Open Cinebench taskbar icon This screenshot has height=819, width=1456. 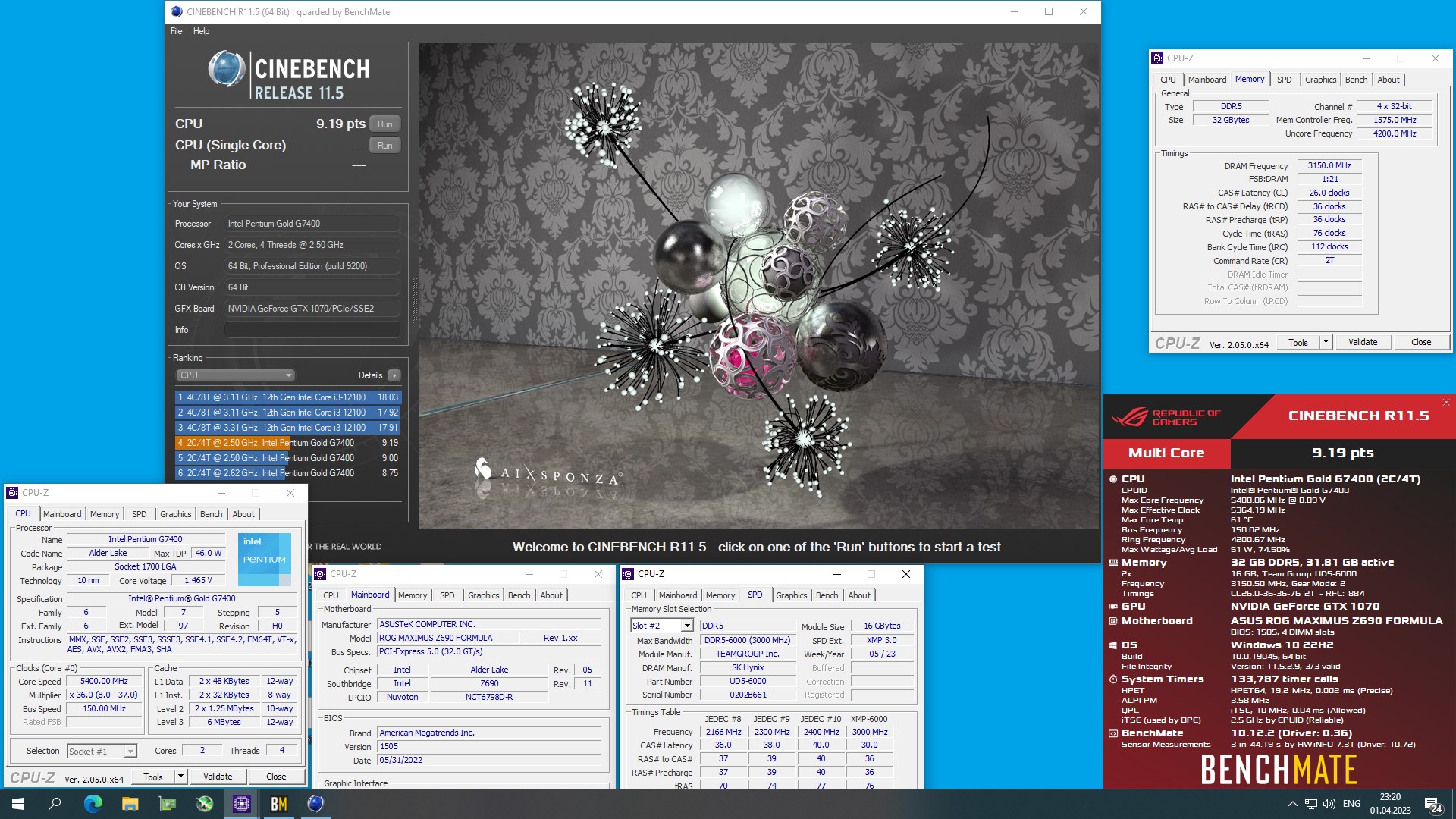click(316, 804)
